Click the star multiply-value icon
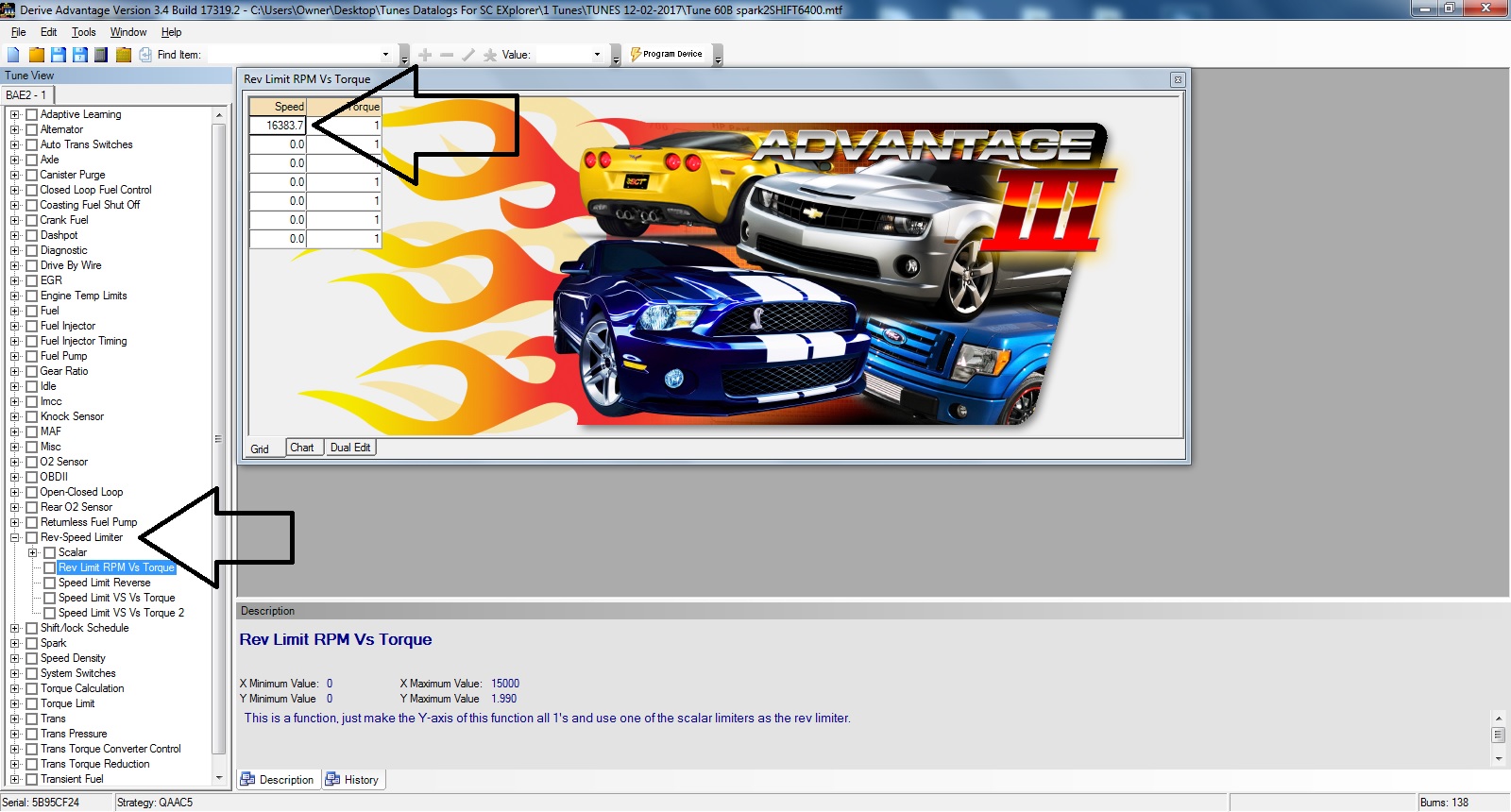 coord(490,55)
